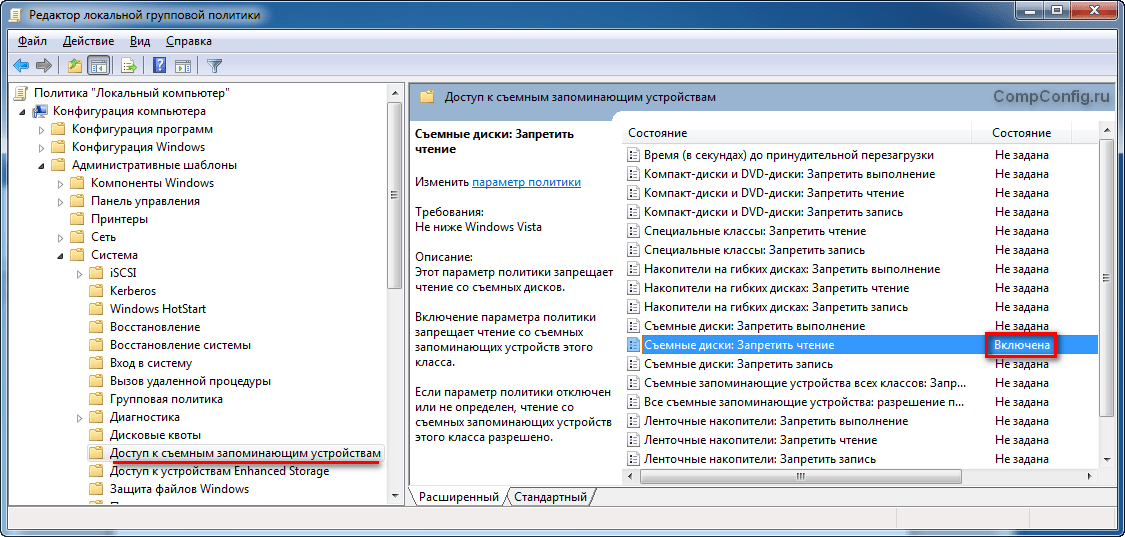
Task: Click icon of Ленточные накопители: Запретить чтение
Action: coord(632,440)
